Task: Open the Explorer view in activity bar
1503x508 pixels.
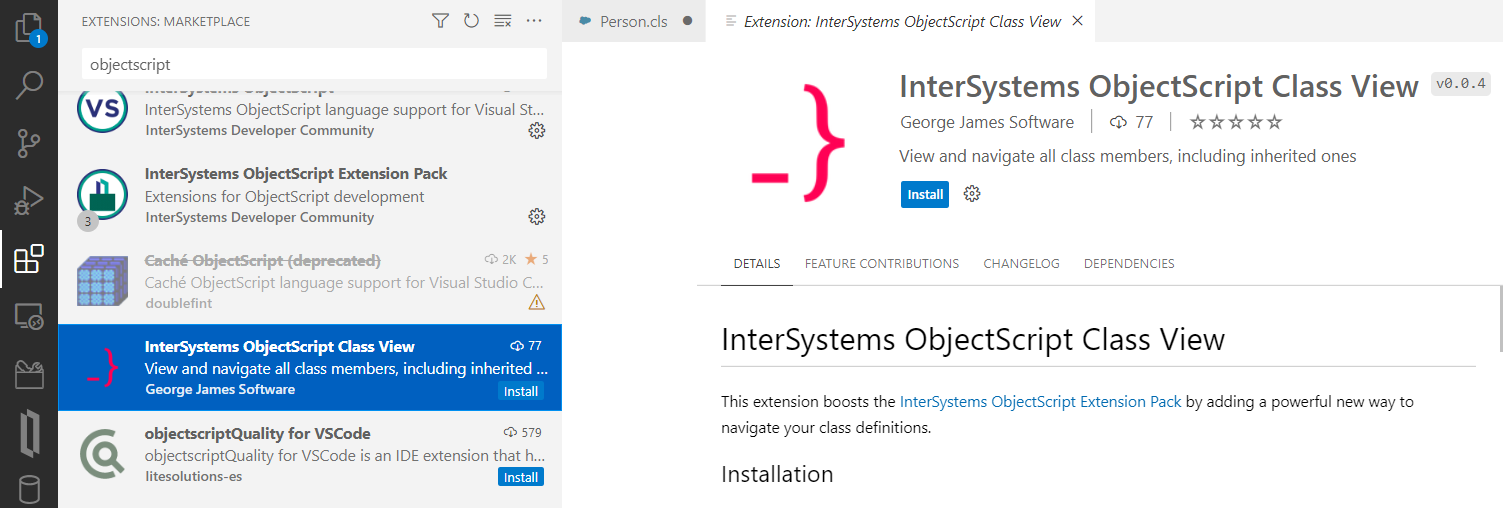Action: click(29, 28)
